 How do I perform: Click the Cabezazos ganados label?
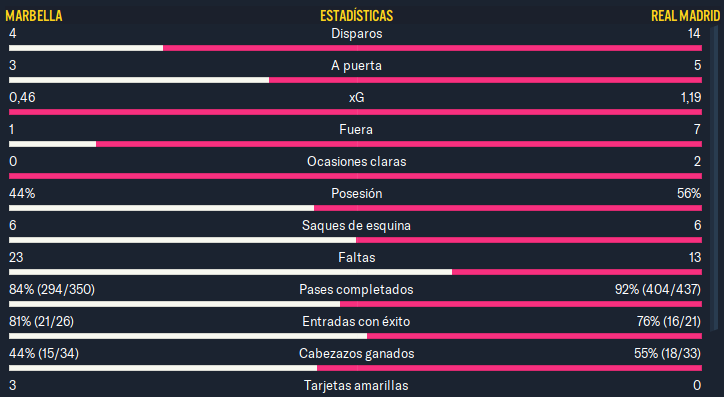356,354
